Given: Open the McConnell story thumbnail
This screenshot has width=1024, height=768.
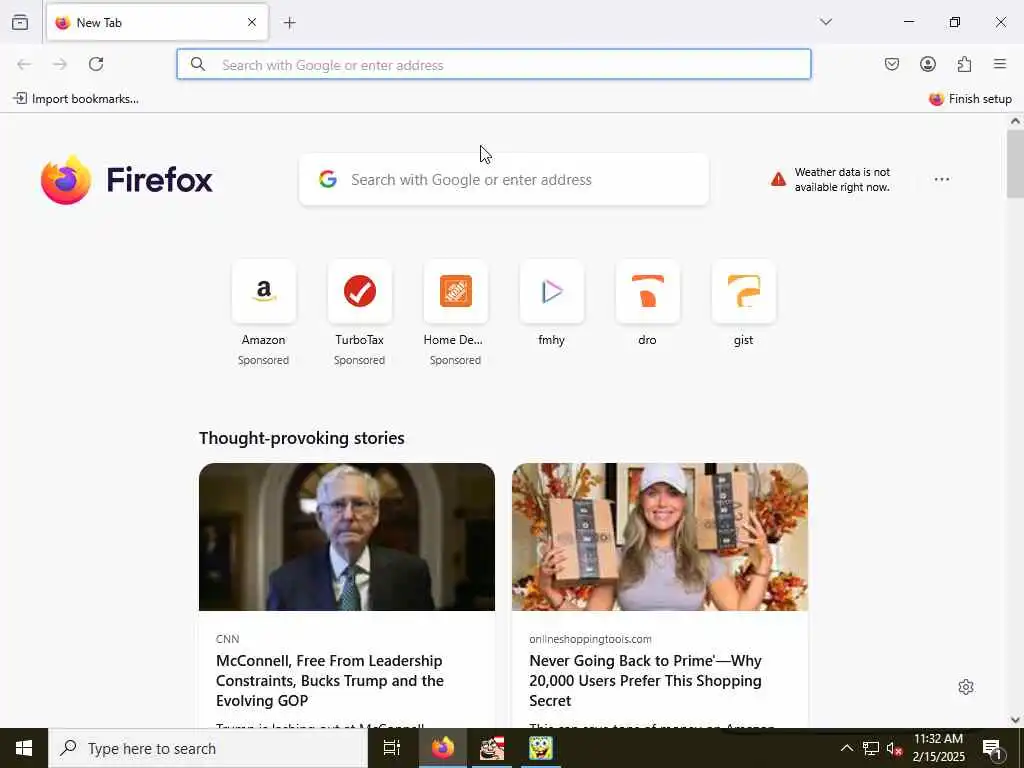Looking at the screenshot, I should pos(347,537).
